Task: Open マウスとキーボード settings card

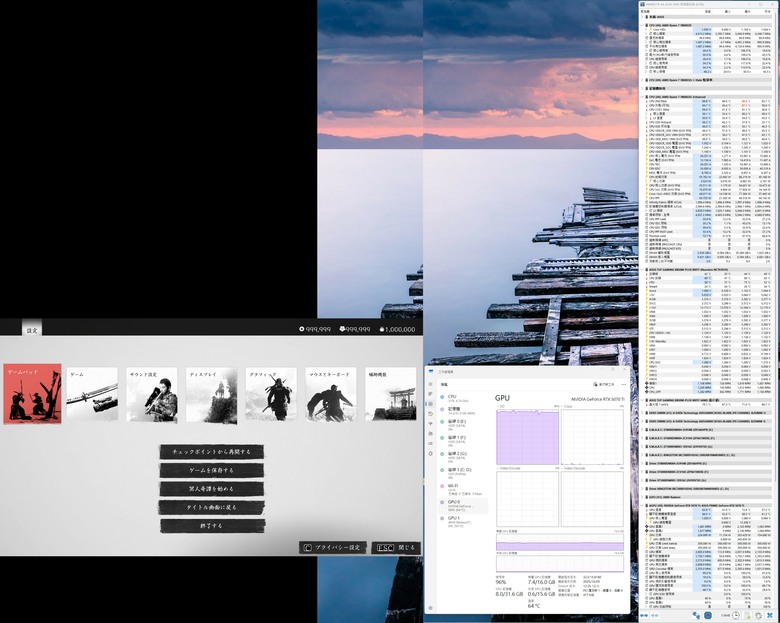Action: 331,395
